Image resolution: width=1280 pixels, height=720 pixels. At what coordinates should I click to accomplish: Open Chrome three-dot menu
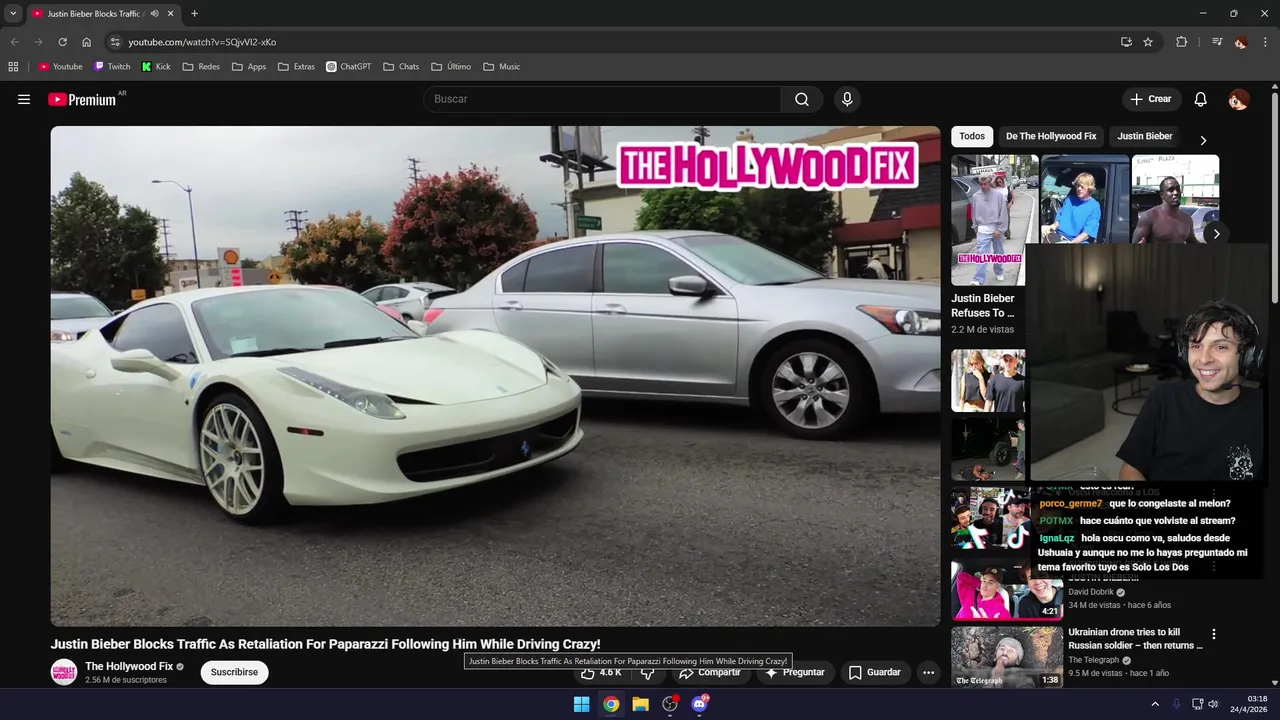click(1264, 42)
